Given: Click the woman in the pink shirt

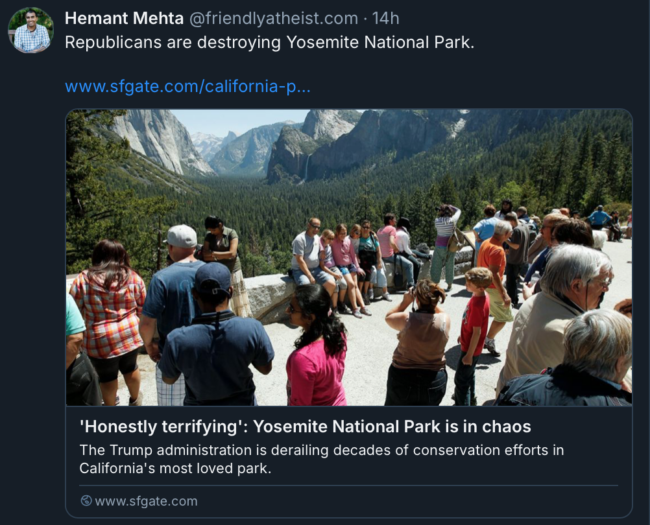Looking at the screenshot, I should click(x=317, y=346).
